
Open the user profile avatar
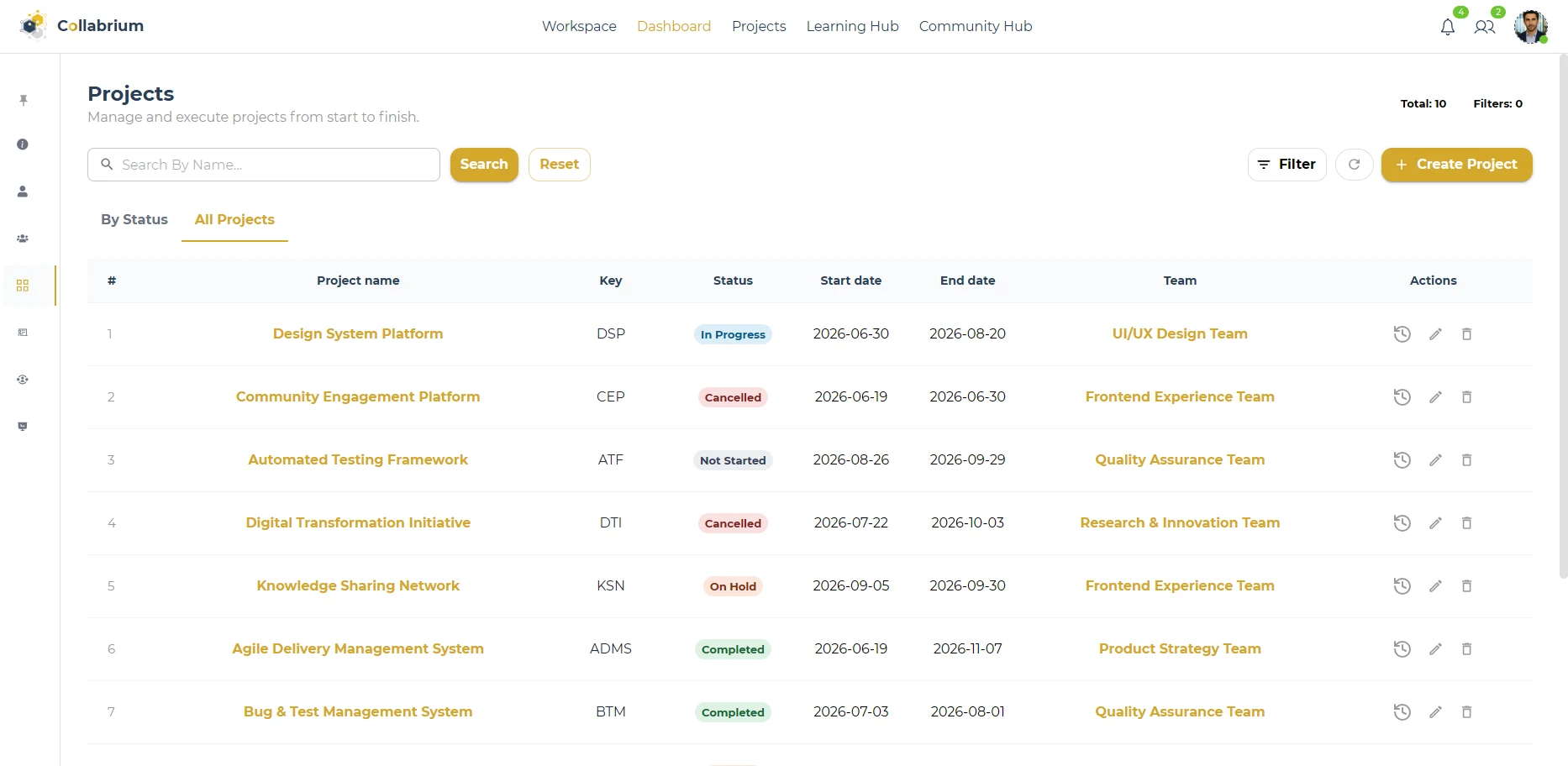point(1530,26)
